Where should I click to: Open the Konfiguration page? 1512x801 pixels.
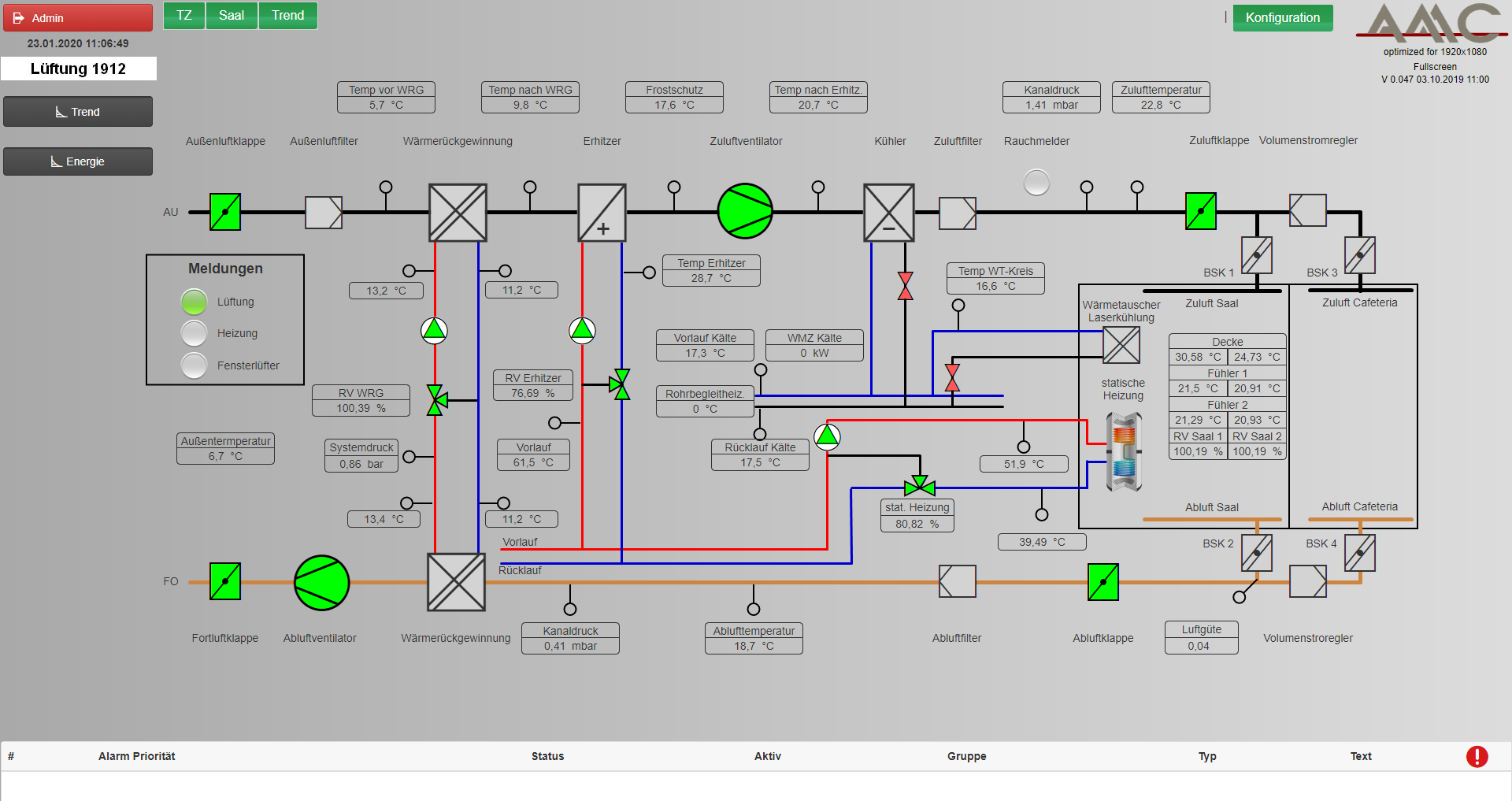click(x=1282, y=17)
